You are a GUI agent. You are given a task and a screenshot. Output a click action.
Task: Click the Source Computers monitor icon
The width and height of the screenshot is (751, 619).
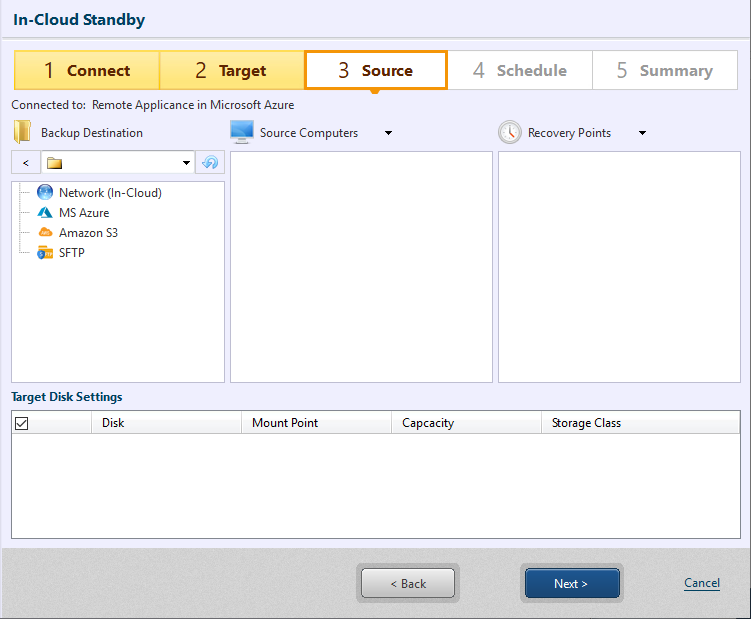pos(241,132)
